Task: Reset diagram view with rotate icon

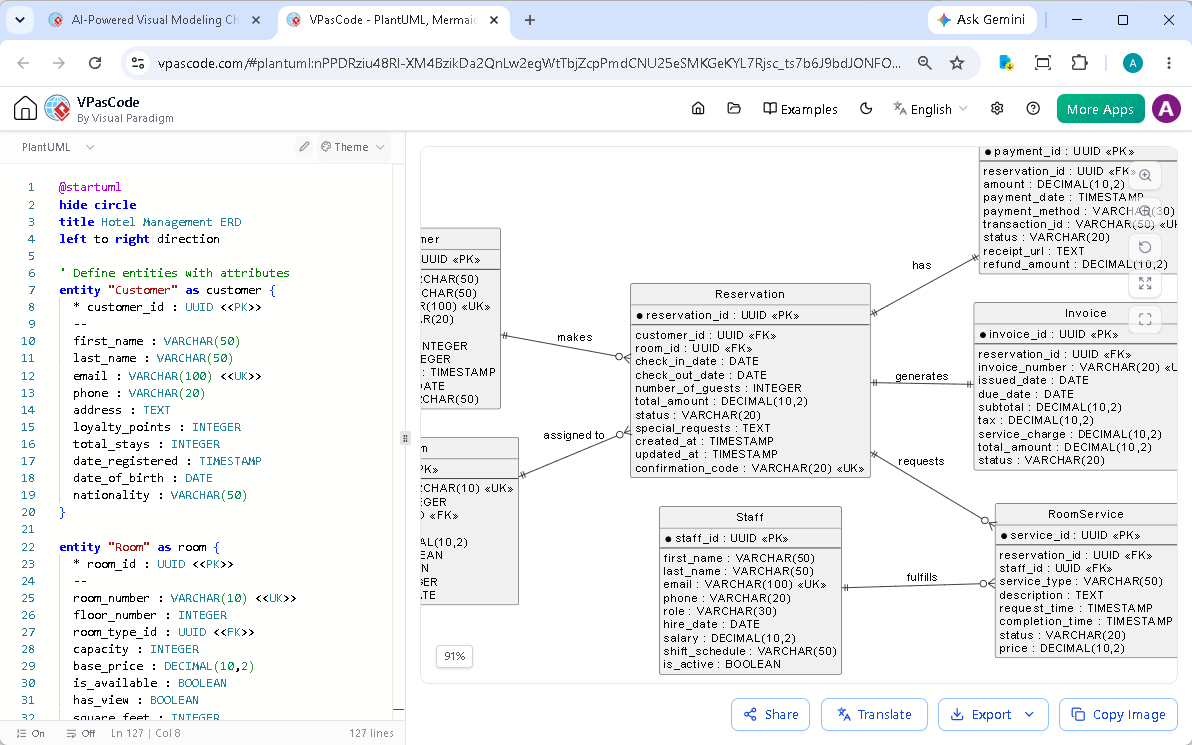Action: coord(1145,247)
